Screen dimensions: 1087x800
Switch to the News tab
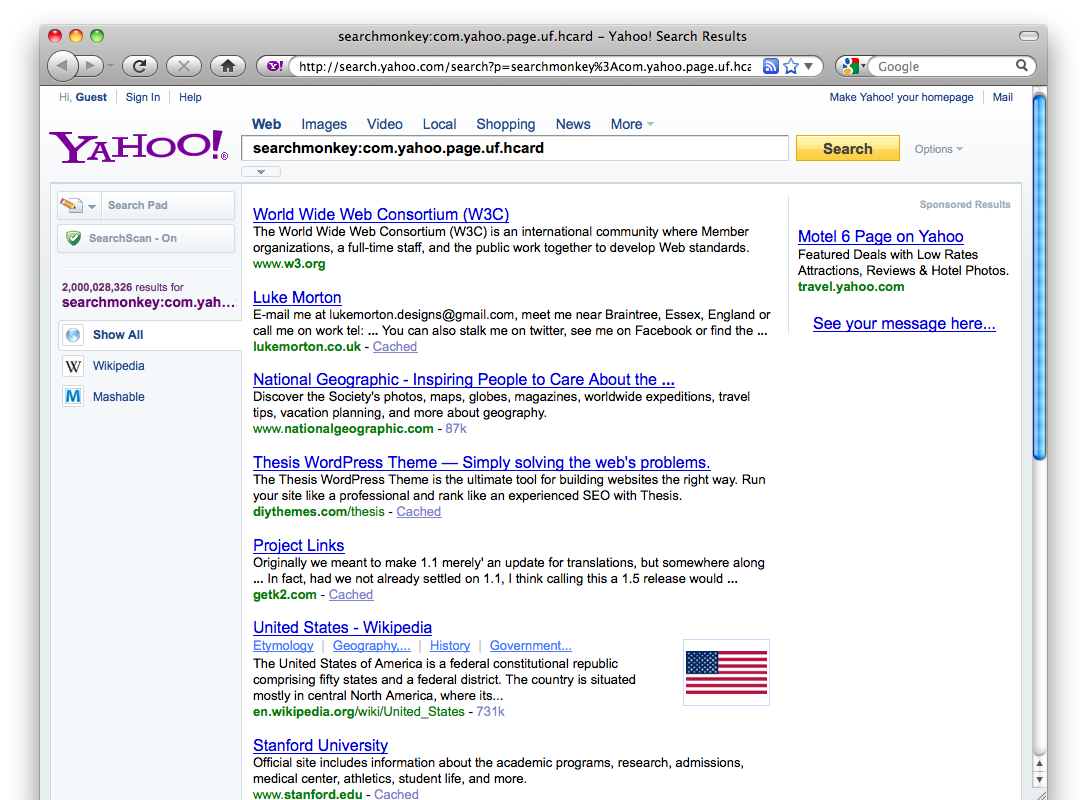click(x=573, y=124)
